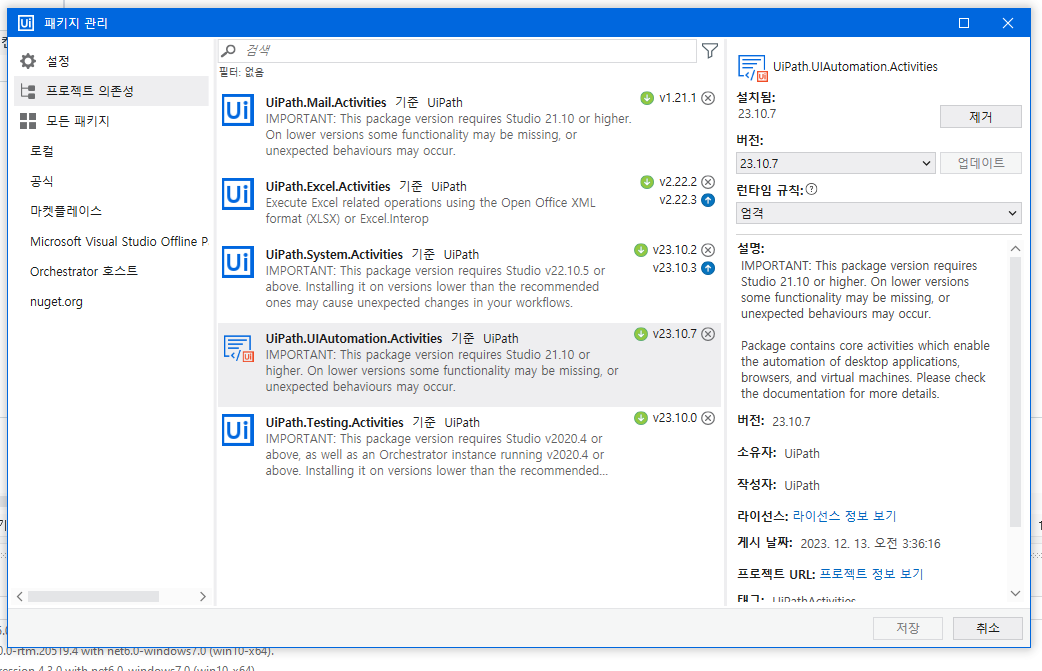Click installed green icon next to v23.10.7
The height and width of the screenshot is (671, 1042).
(641, 334)
